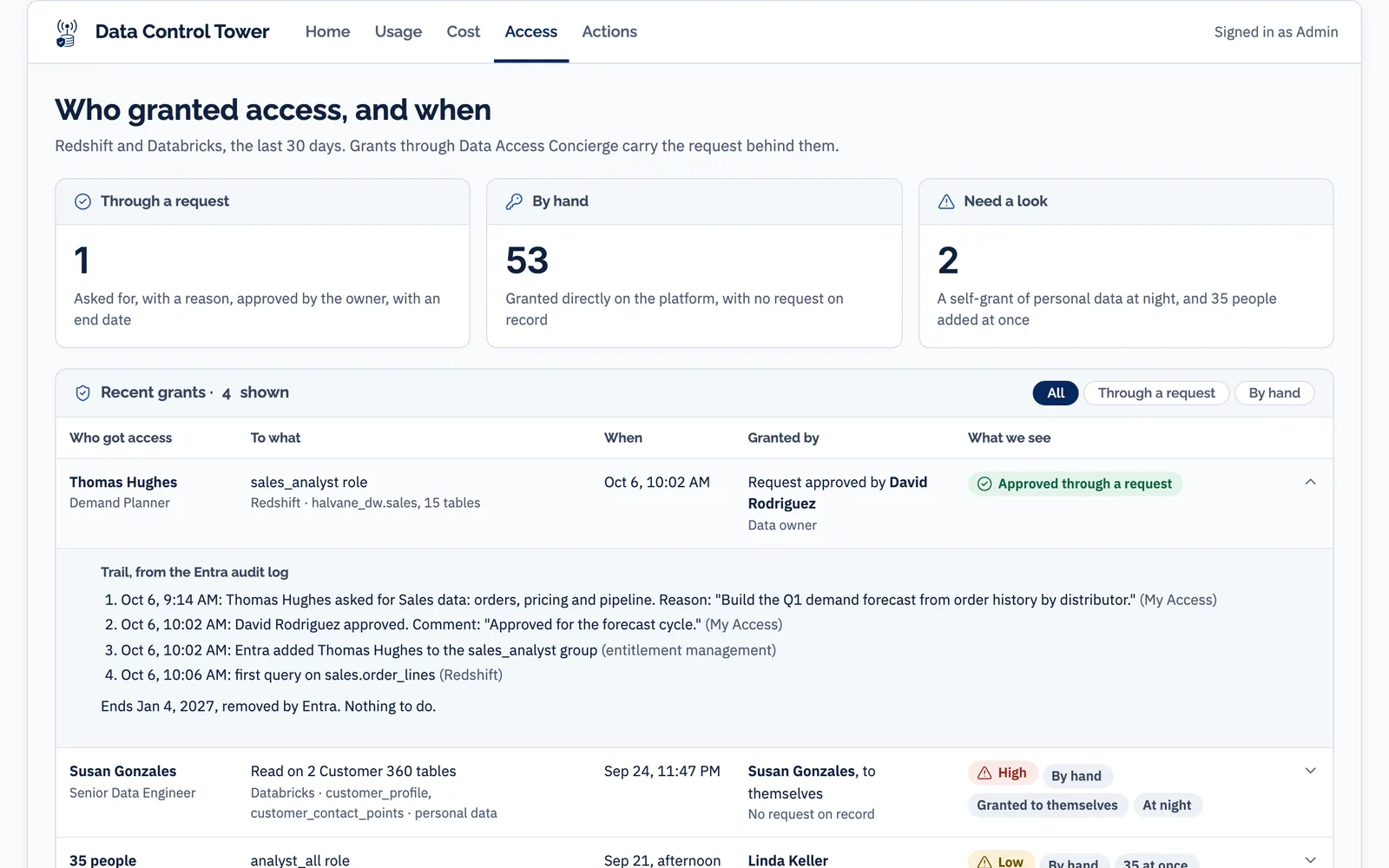
Task: Open the Home tab
Action: 327,31
